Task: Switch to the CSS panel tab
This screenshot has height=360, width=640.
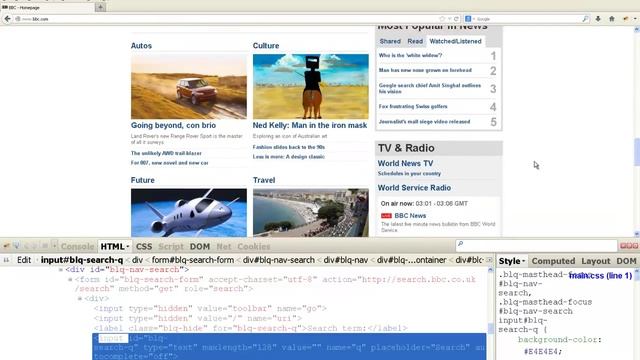Action: 144,247
